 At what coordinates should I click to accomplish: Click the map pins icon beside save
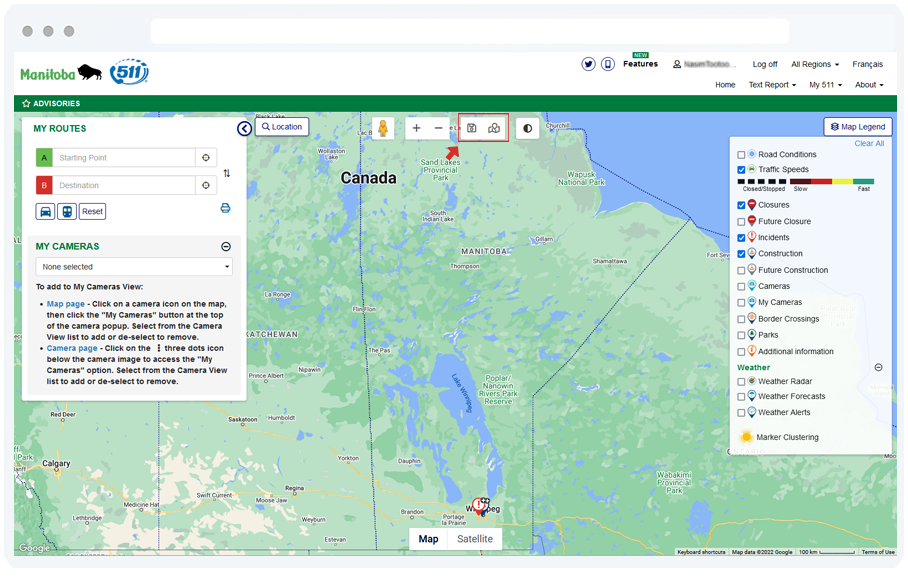pyautogui.click(x=494, y=128)
